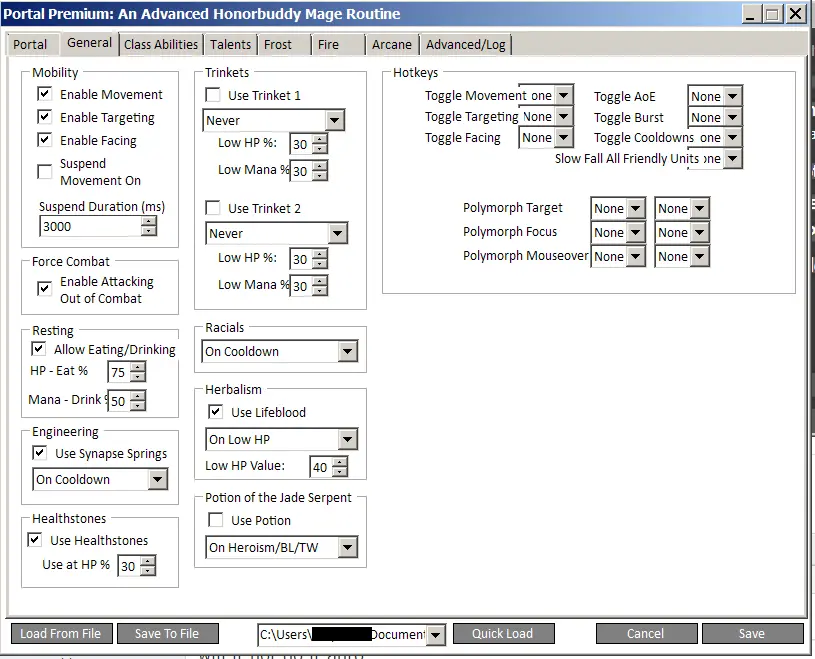Click Suspend Duration input field
The width and height of the screenshot is (815, 659).
(90, 227)
